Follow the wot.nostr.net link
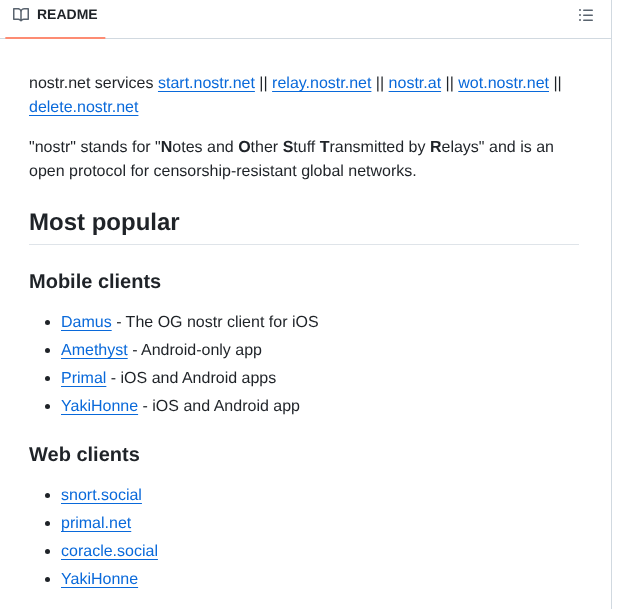This screenshot has height=609, width=620. pos(503,83)
